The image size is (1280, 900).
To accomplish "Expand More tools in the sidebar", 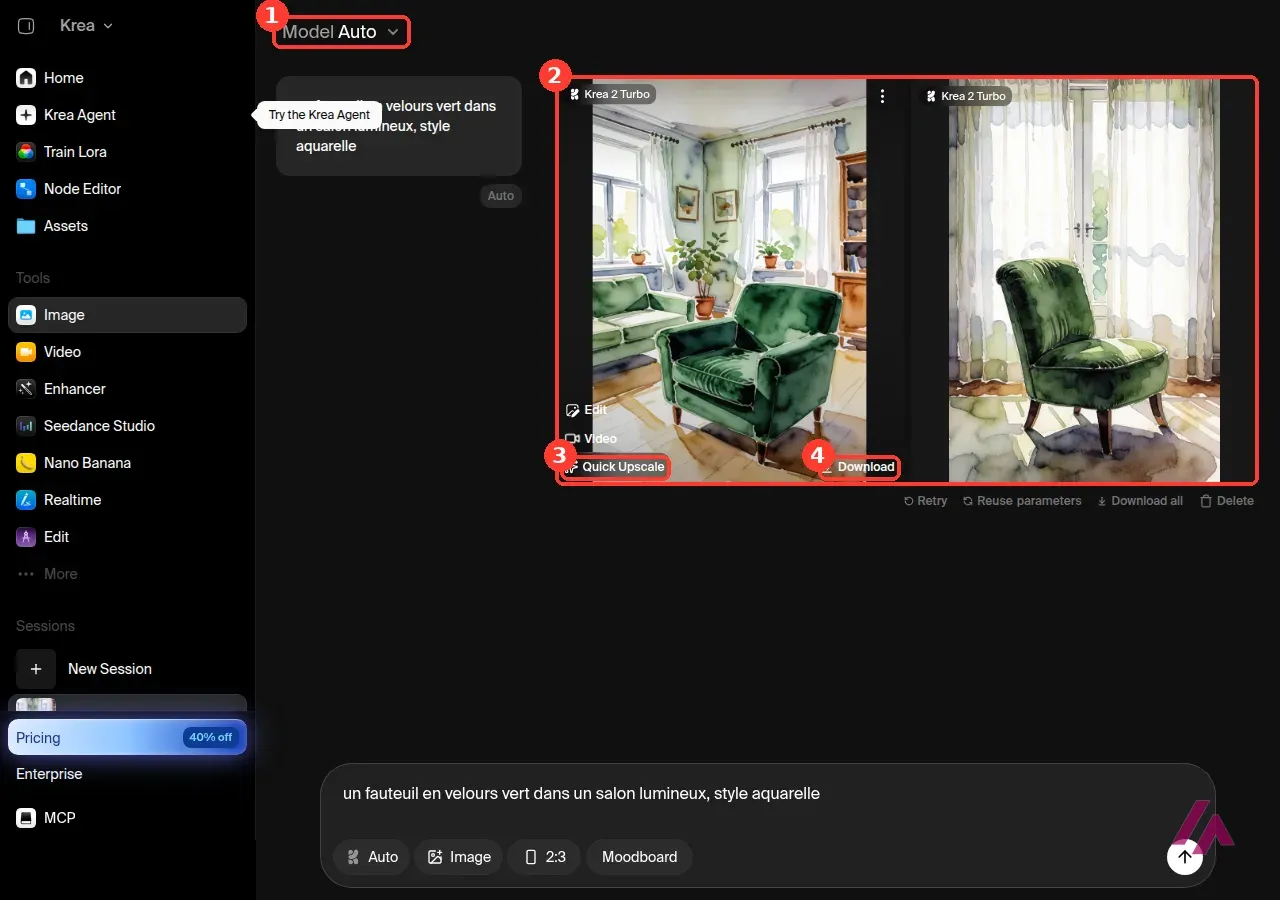I will [x=127, y=574].
